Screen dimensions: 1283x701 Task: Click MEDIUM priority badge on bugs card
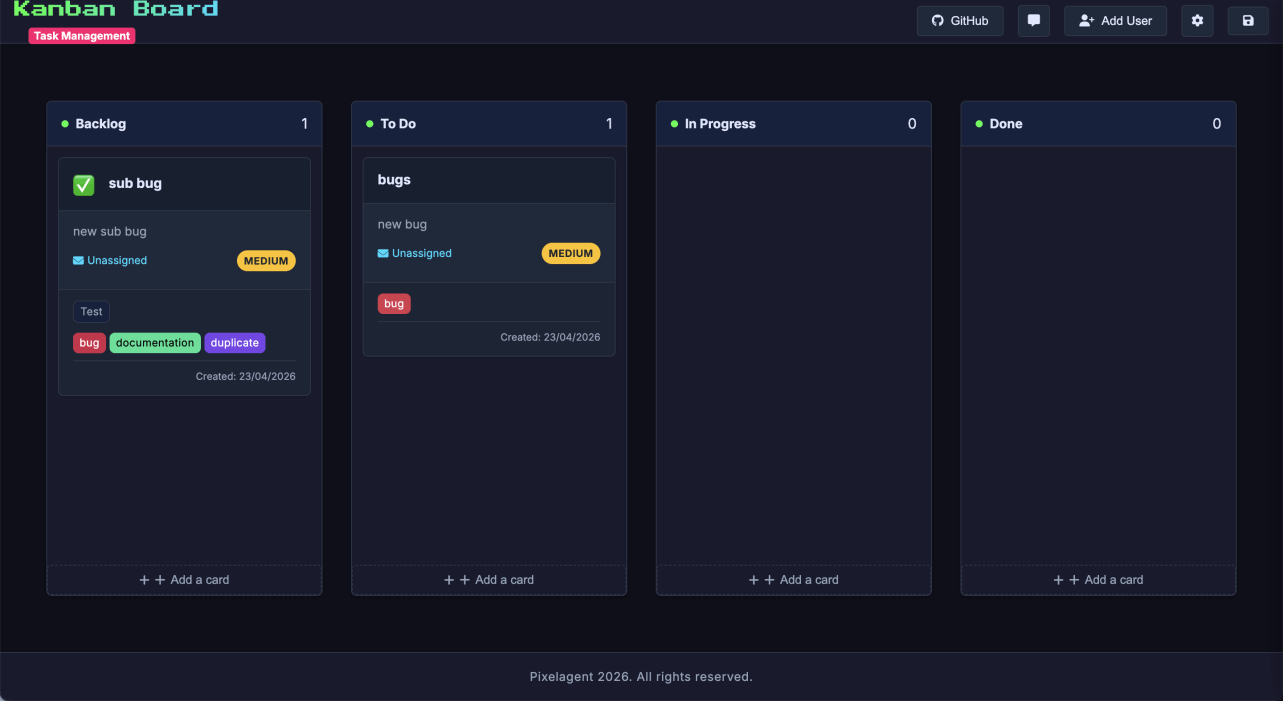pyautogui.click(x=571, y=254)
